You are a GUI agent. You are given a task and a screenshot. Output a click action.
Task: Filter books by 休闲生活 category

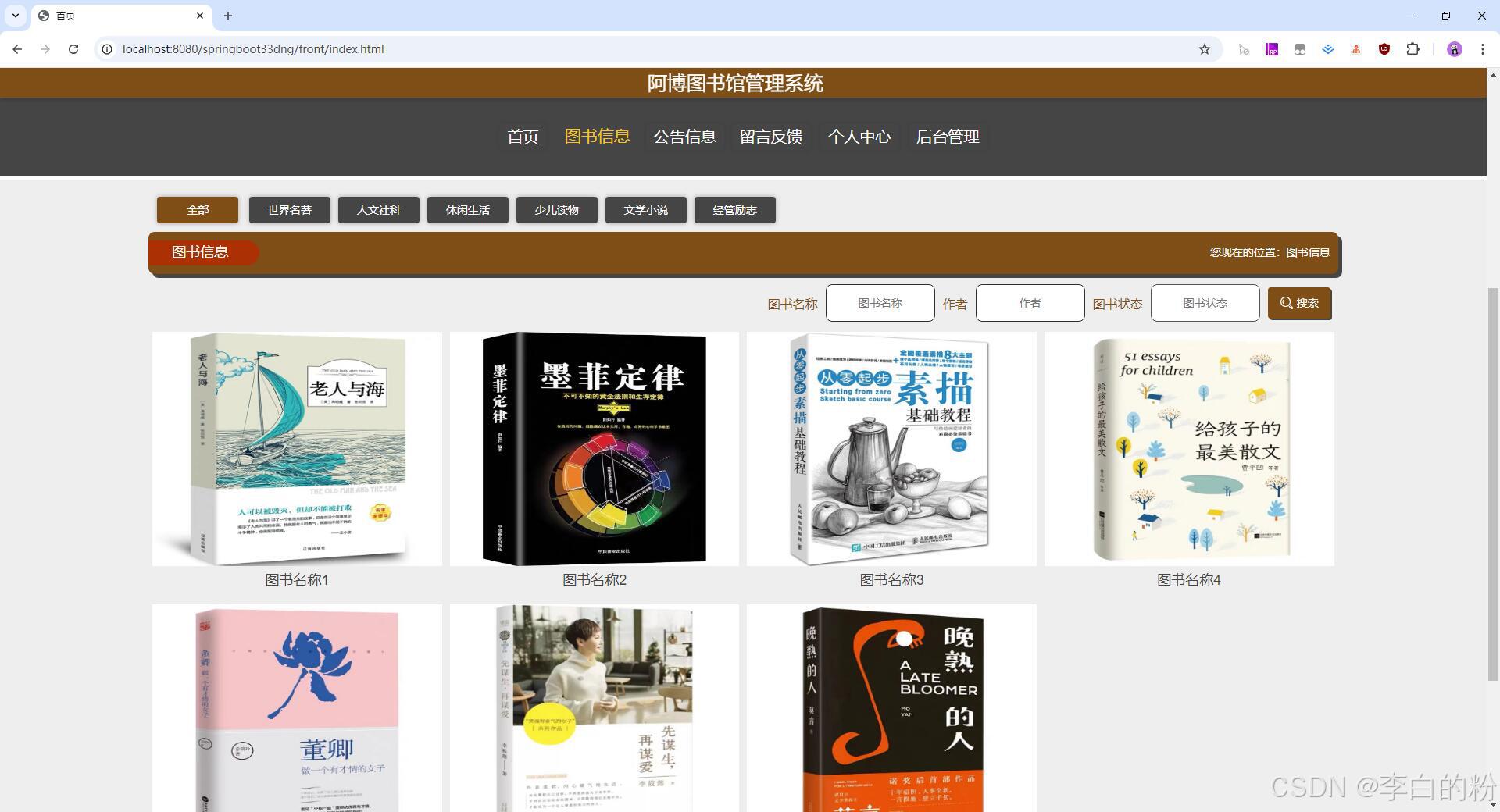(468, 210)
